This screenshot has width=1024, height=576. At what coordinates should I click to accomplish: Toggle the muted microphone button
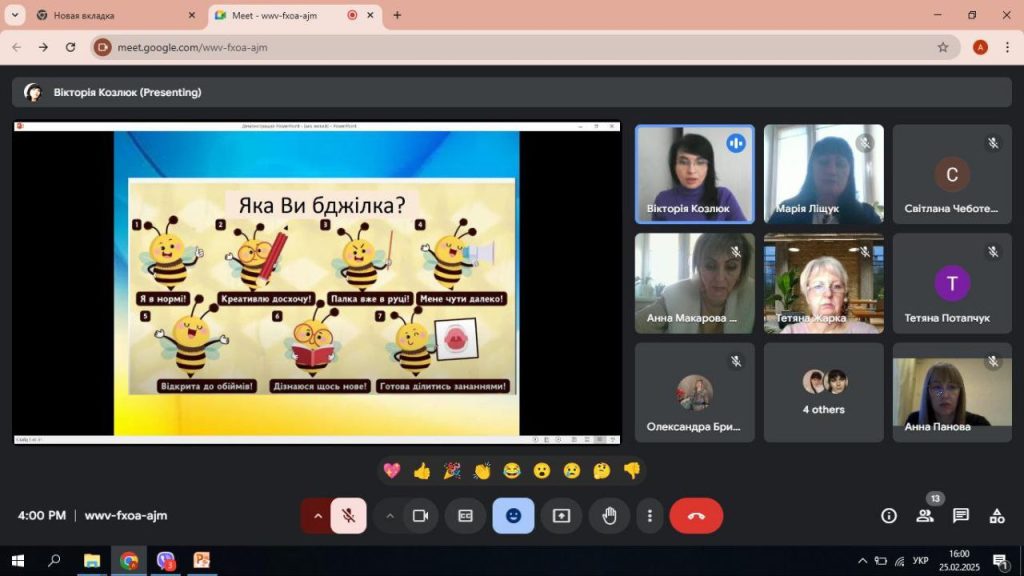coord(348,516)
